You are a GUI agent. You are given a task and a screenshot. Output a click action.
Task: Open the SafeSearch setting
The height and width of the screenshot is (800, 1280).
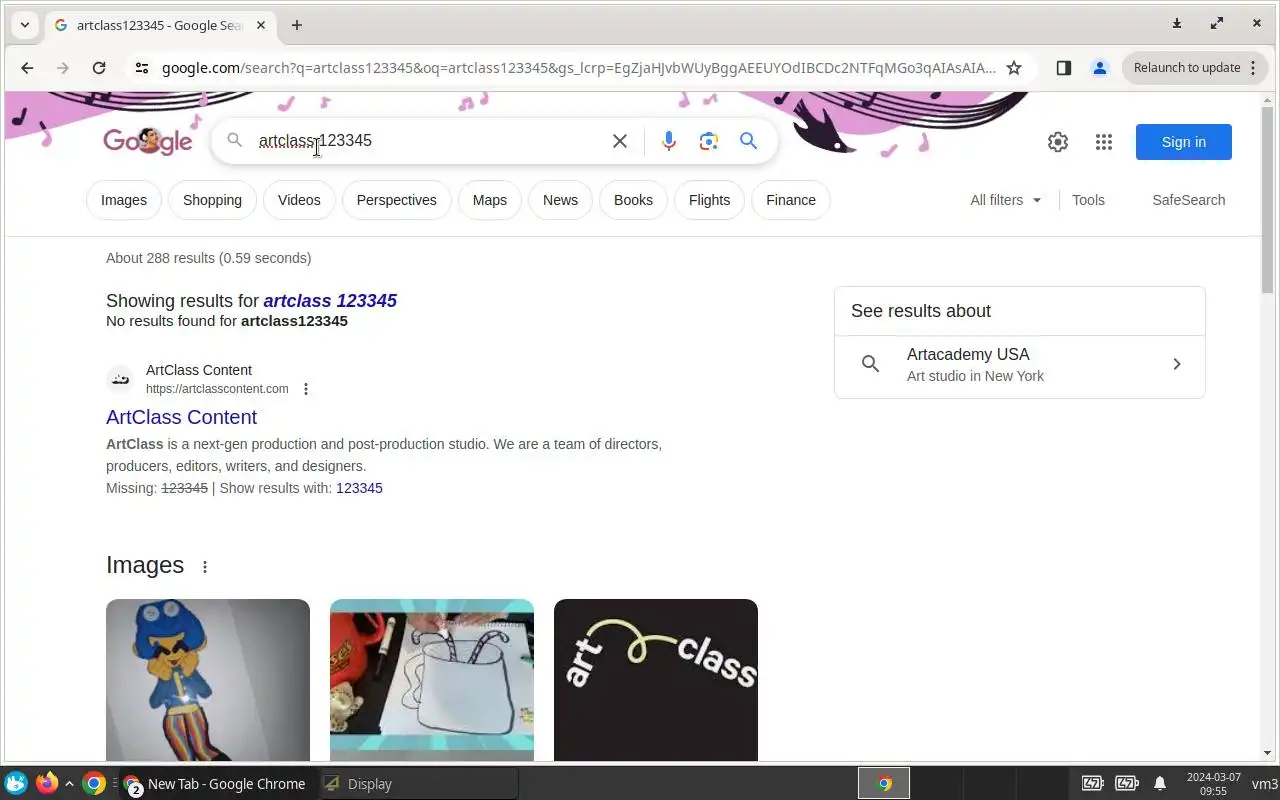1188,200
